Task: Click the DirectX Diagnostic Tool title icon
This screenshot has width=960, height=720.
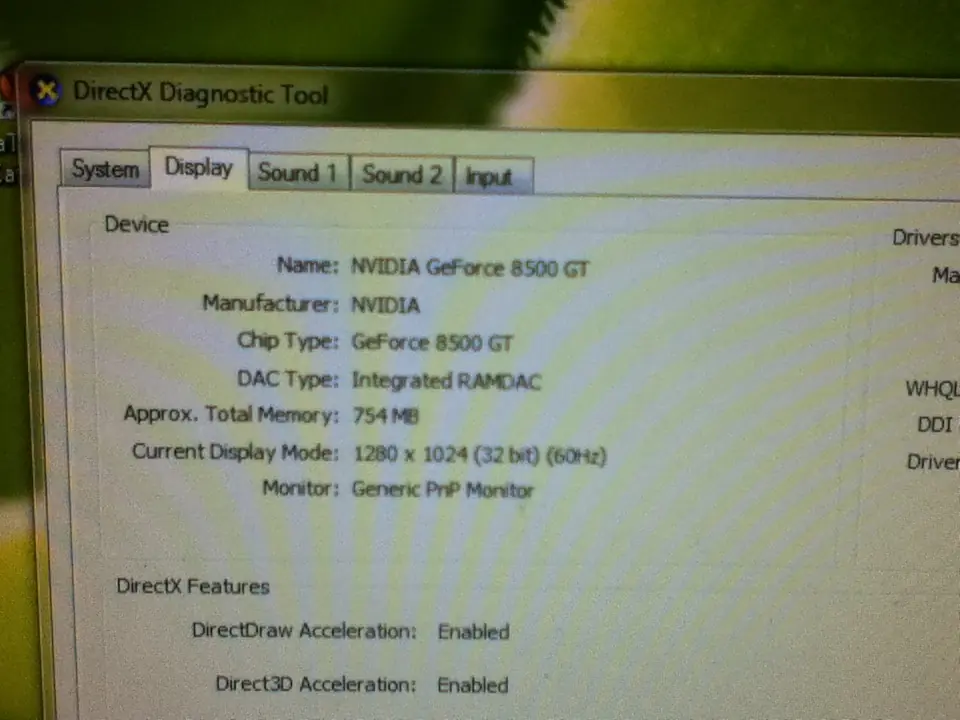Action: click(46, 91)
